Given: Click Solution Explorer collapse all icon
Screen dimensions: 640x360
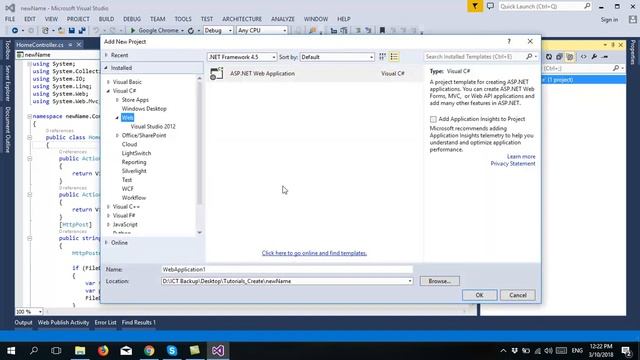Looking at the screenshot, I should [x=560, y=57].
